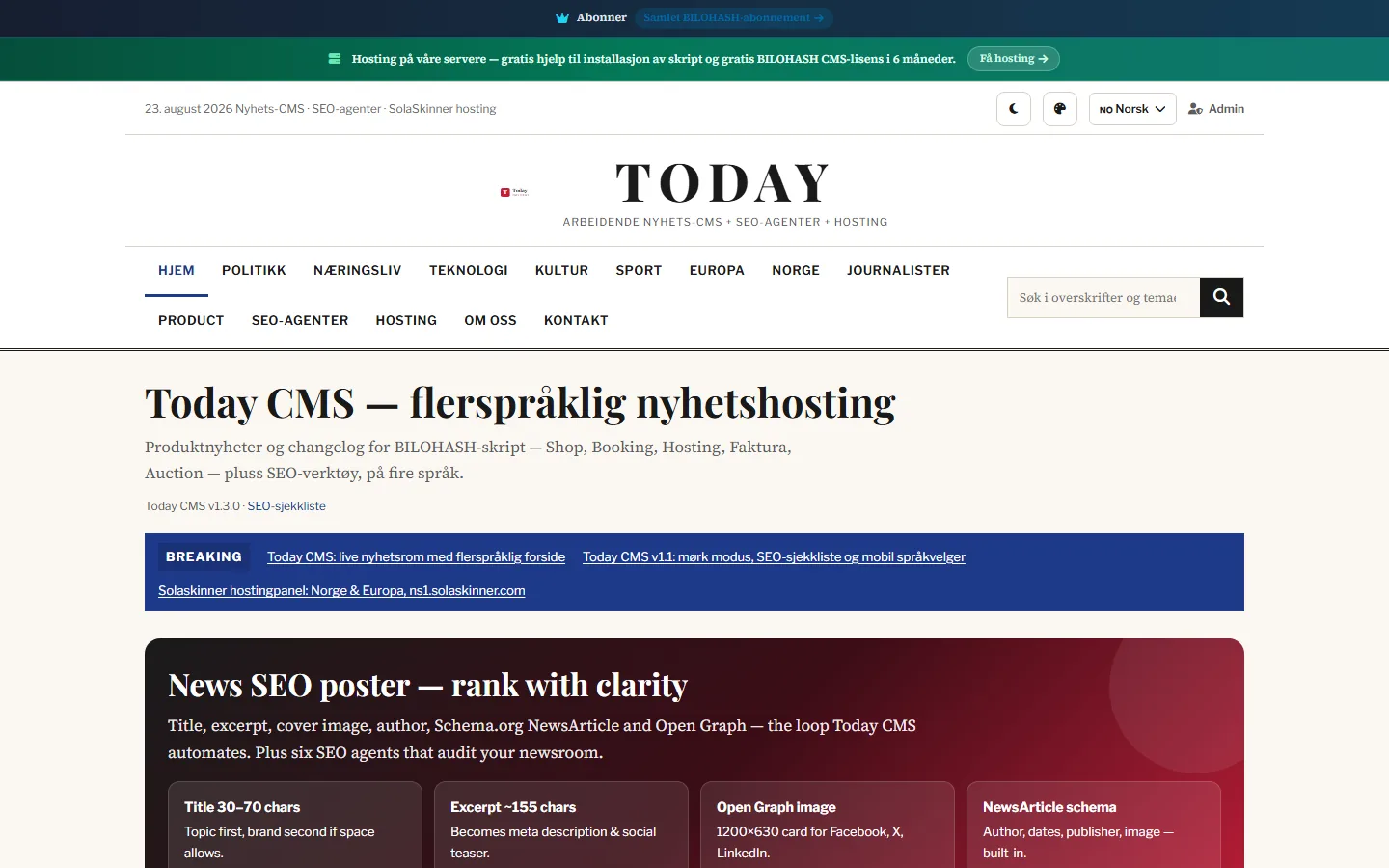This screenshot has height=868, width=1389.
Task: Click the Admin user icon link
Action: [x=1216, y=109]
